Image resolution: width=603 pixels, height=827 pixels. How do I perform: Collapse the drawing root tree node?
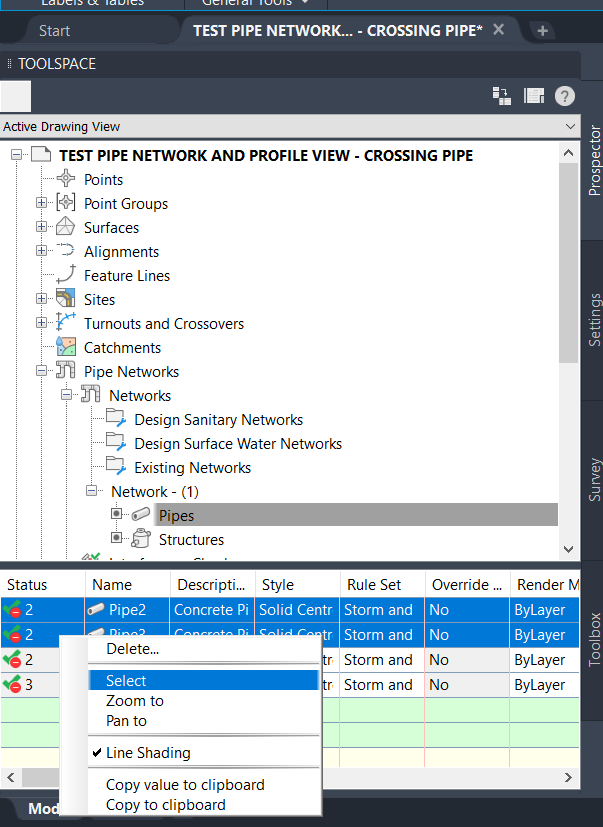tap(16, 155)
